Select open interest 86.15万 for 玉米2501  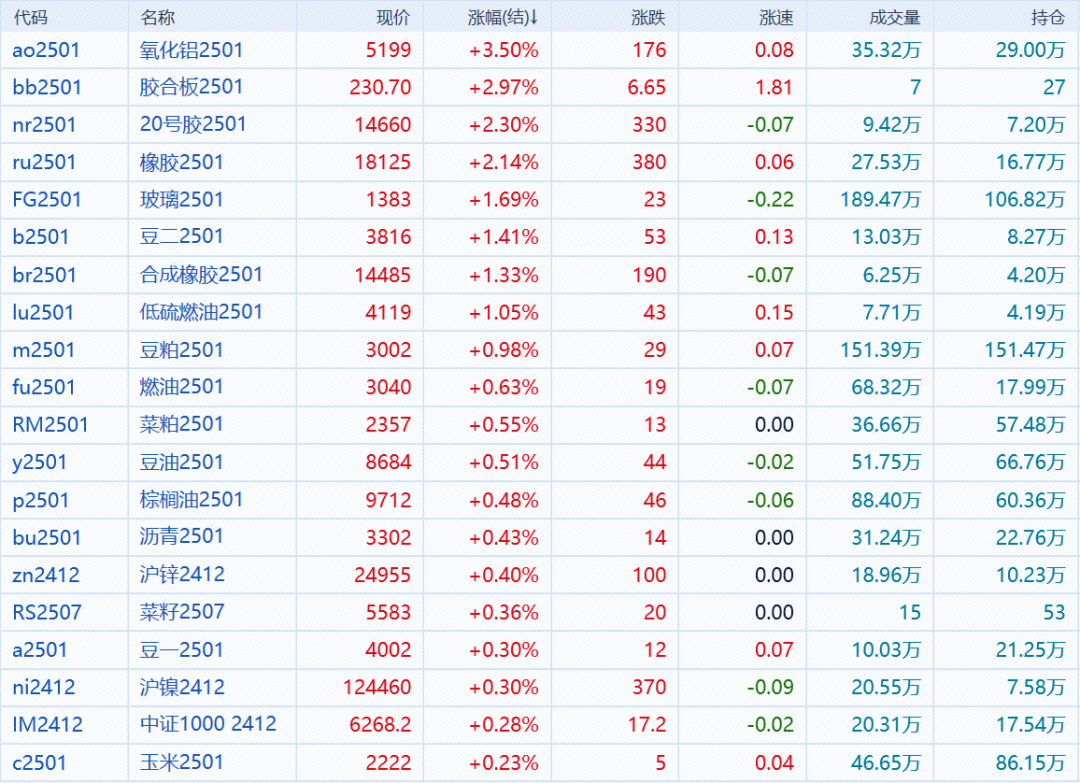1030,763
